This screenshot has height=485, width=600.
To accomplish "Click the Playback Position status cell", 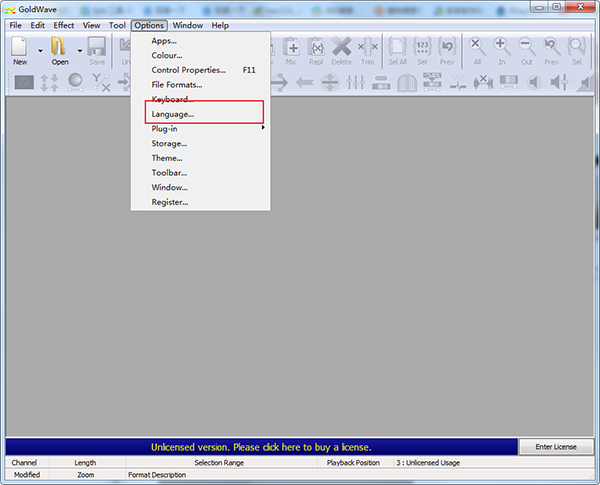I will point(353,462).
